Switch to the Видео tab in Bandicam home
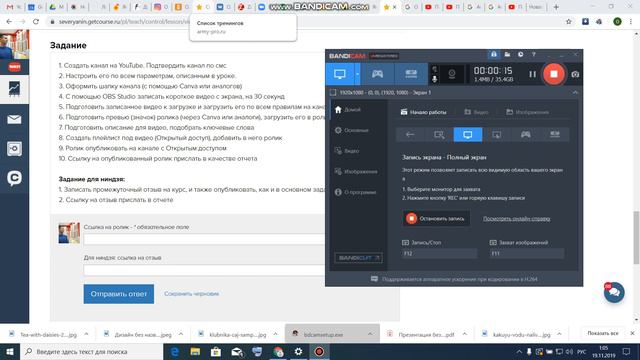 pyautogui.click(x=476, y=112)
